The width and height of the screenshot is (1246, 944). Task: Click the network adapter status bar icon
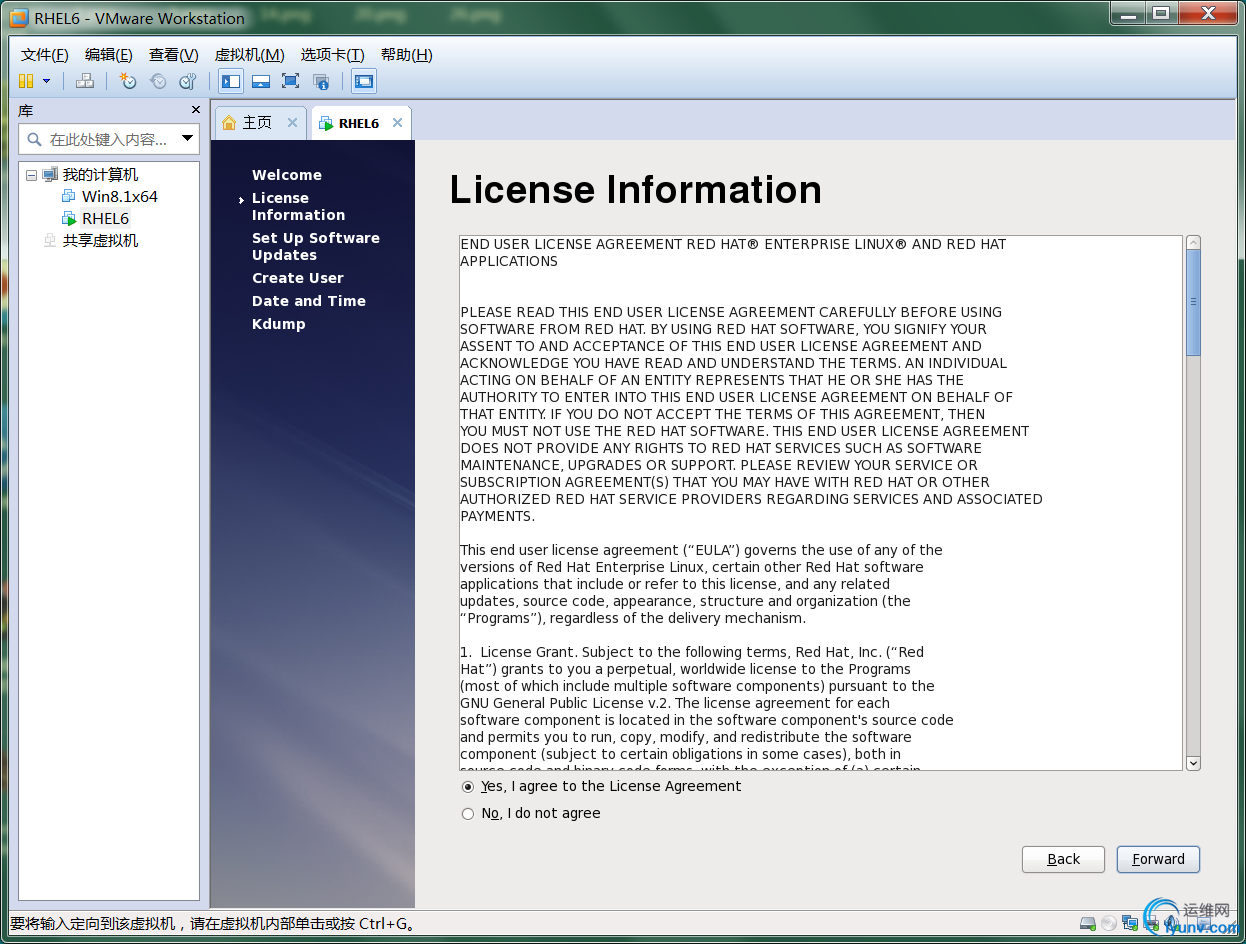click(1129, 922)
